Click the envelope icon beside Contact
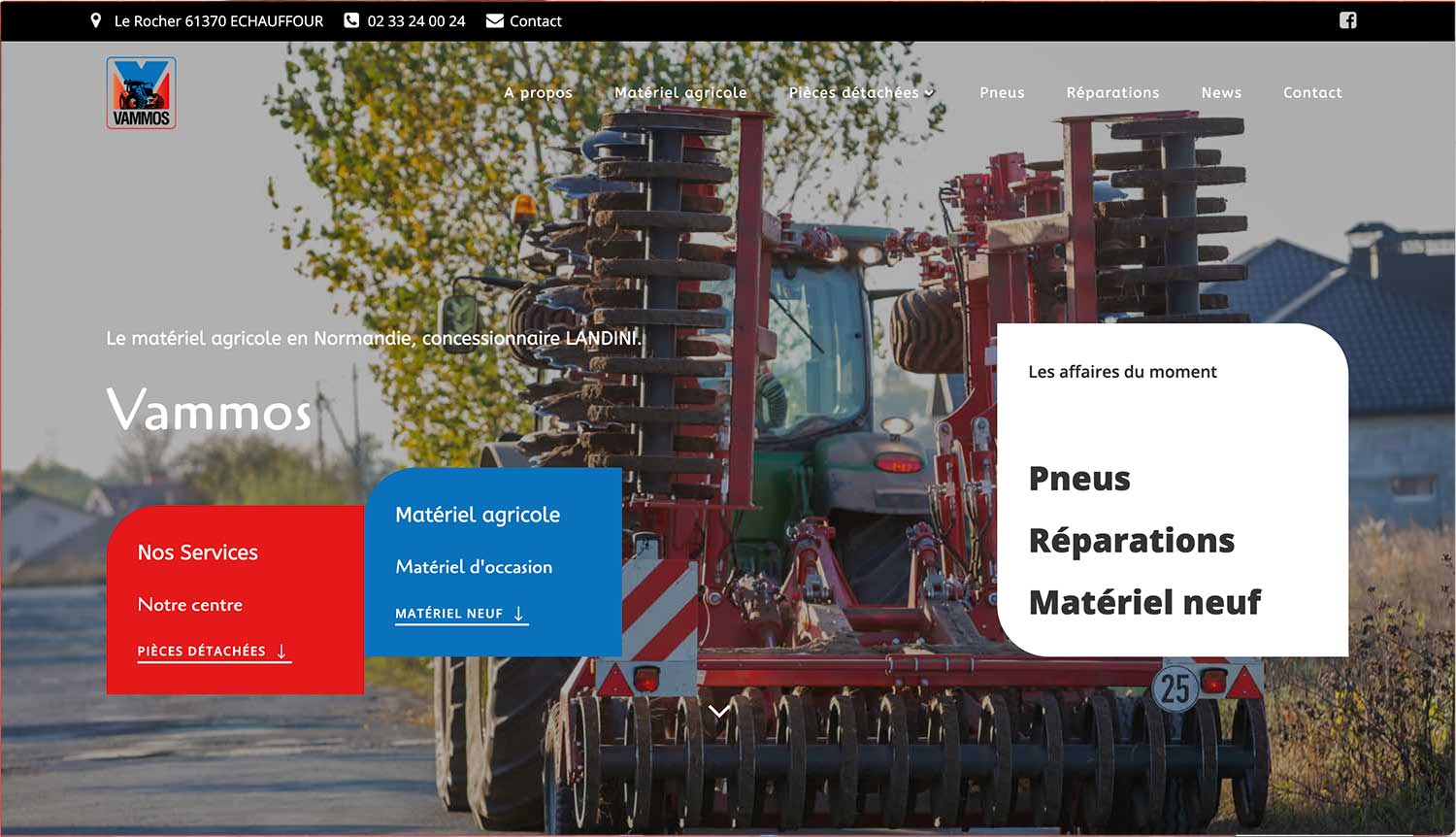Screen dimensions: 1456x837 494,20
